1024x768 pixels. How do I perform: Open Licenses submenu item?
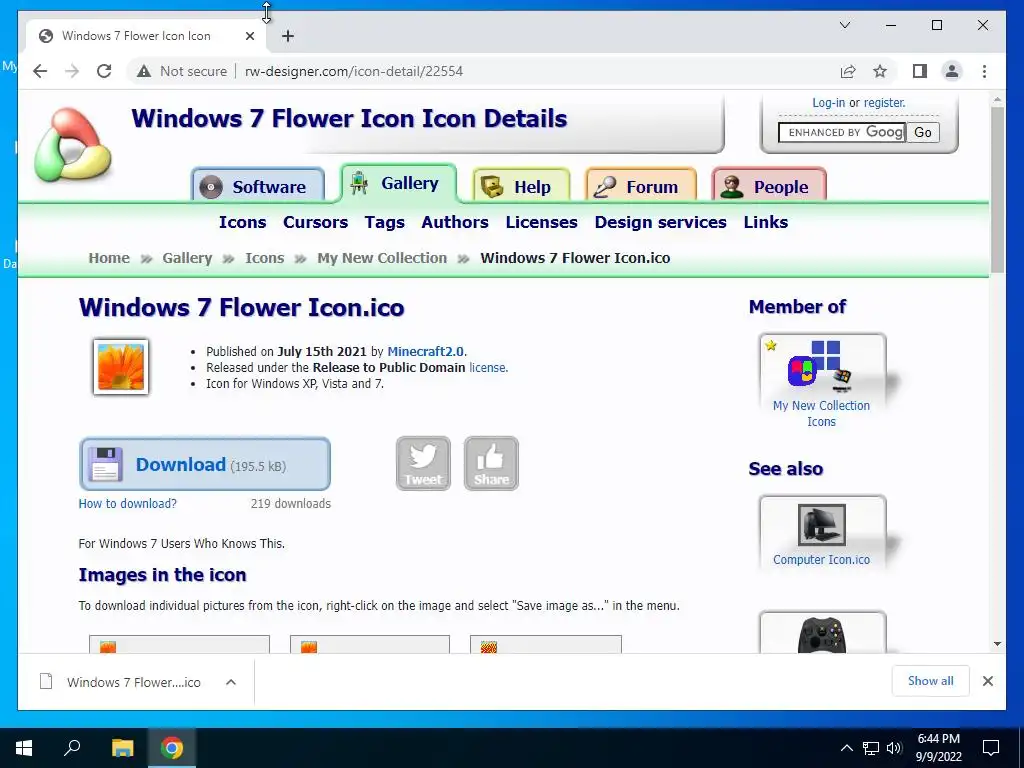click(541, 222)
